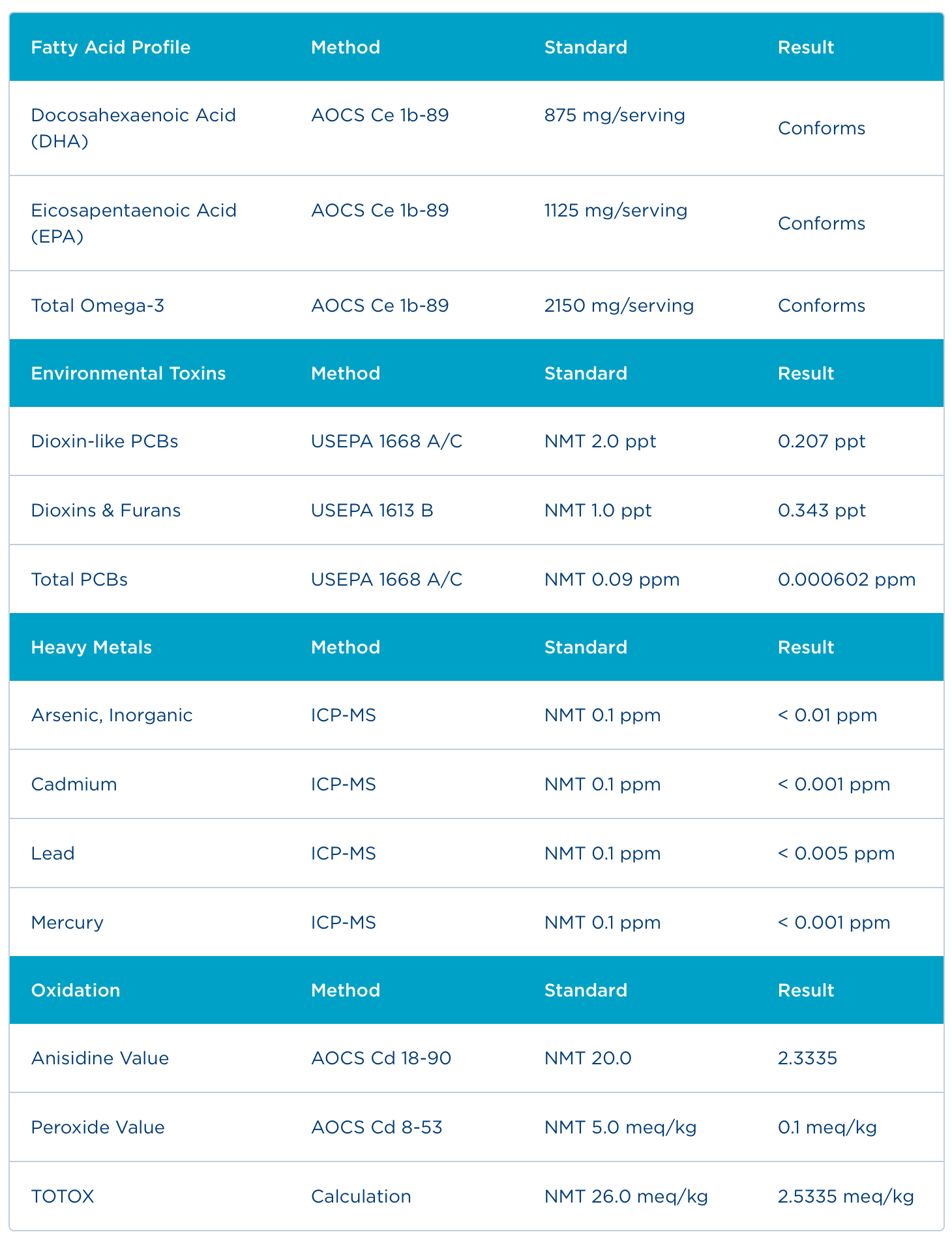Image resolution: width=952 pixels, height=1243 pixels.
Task: Select the Dioxin-like PCBs row label
Action: point(104,442)
